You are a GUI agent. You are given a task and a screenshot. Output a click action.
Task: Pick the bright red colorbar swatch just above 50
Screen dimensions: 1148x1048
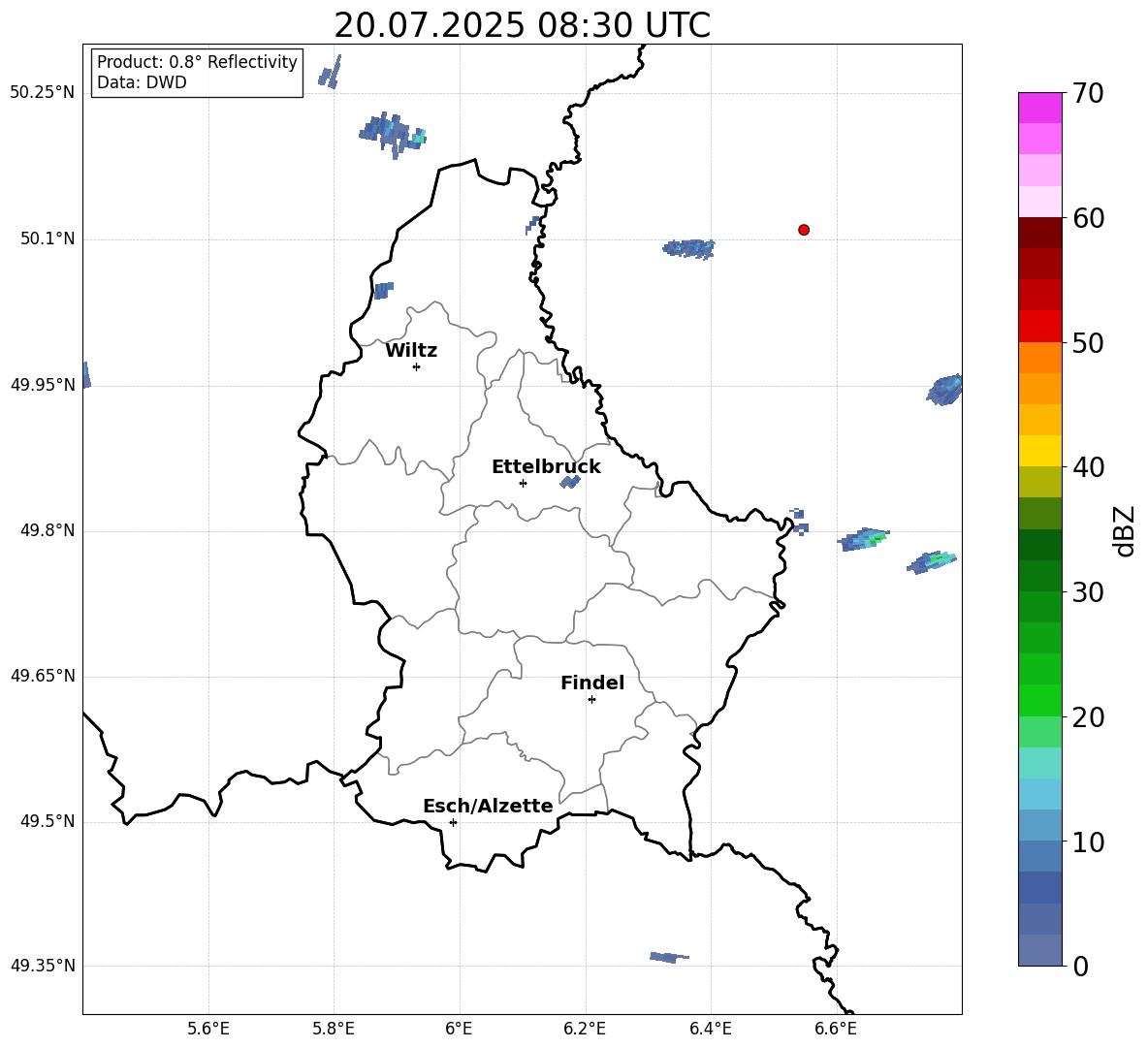pyautogui.click(x=1039, y=327)
